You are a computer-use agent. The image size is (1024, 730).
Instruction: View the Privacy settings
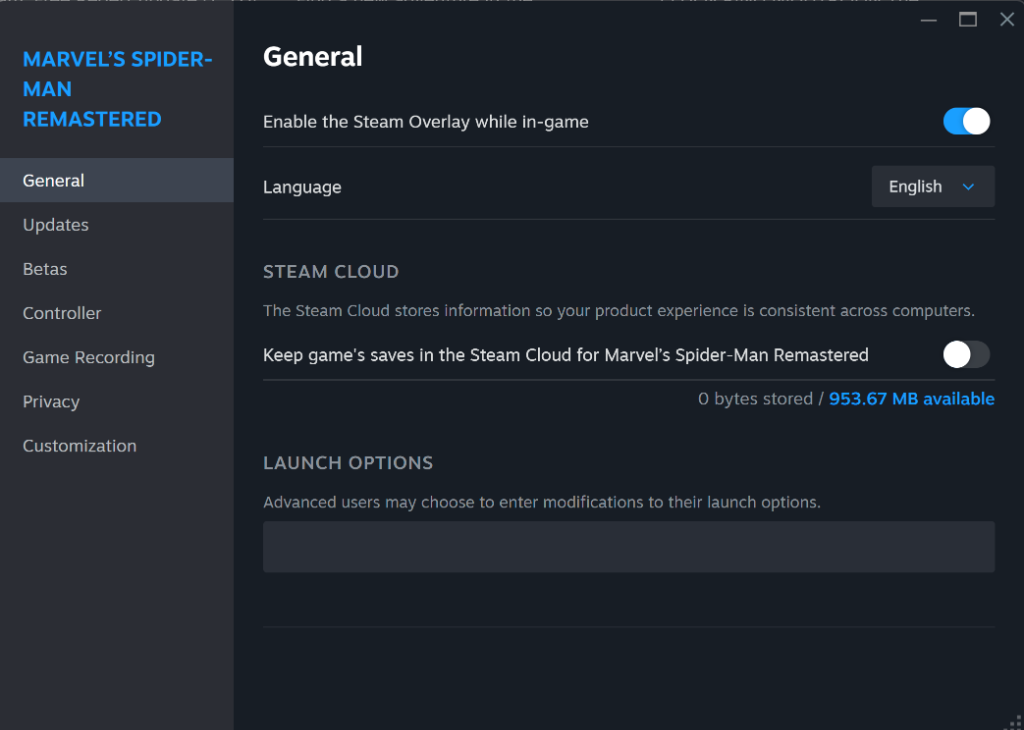(x=50, y=401)
